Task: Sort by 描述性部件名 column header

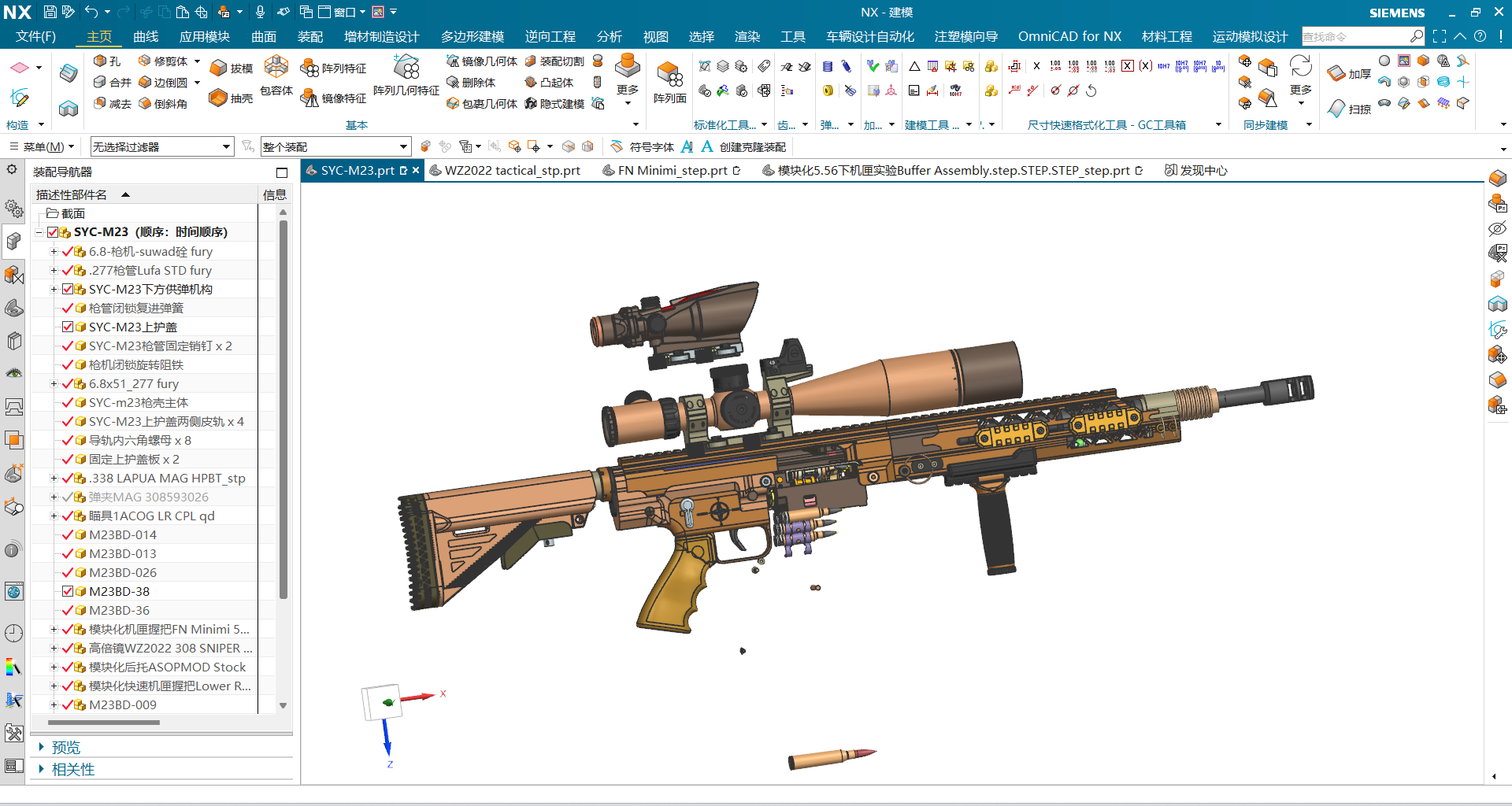Action: coord(146,194)
